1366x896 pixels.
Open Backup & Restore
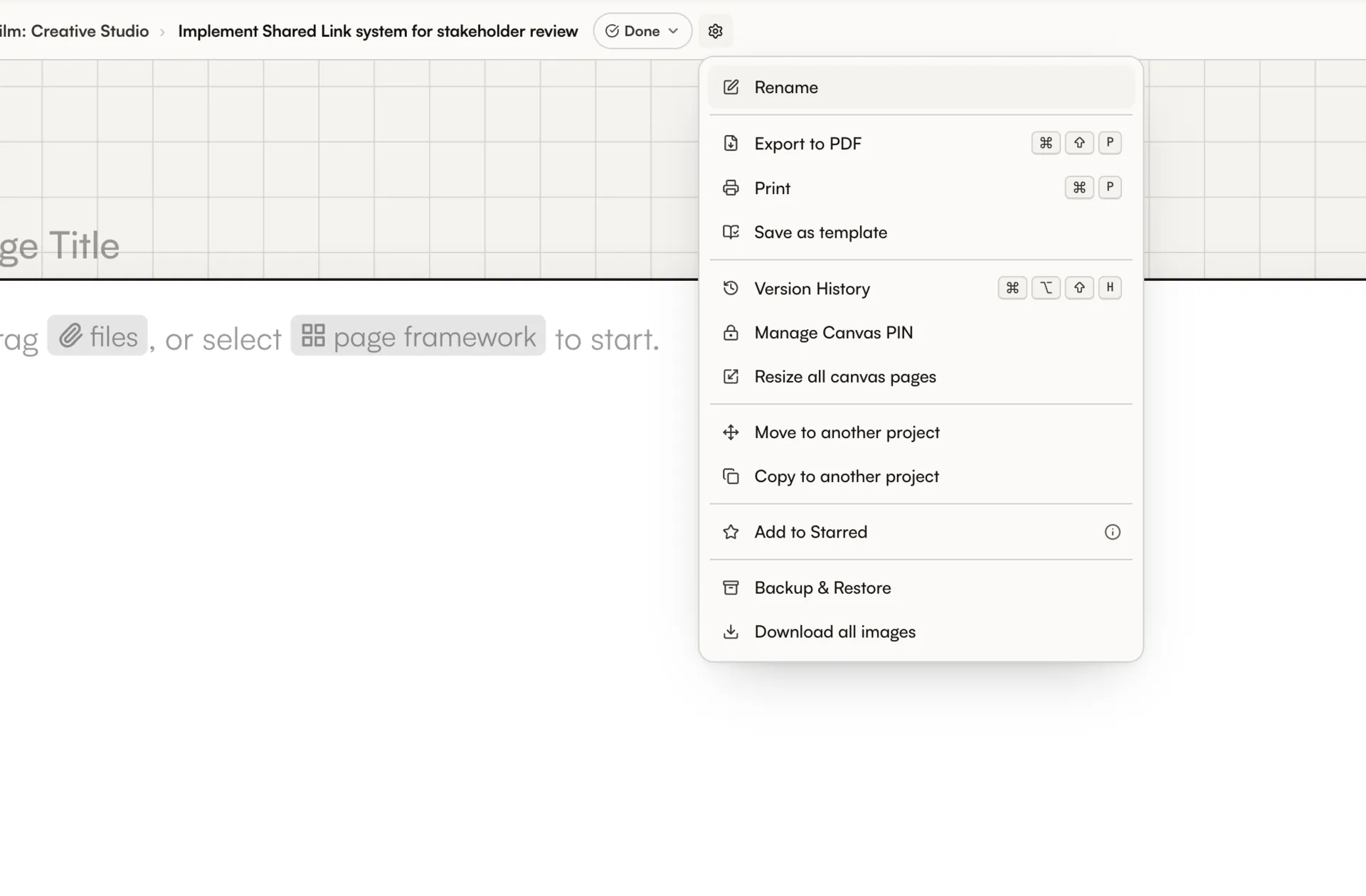921,588
